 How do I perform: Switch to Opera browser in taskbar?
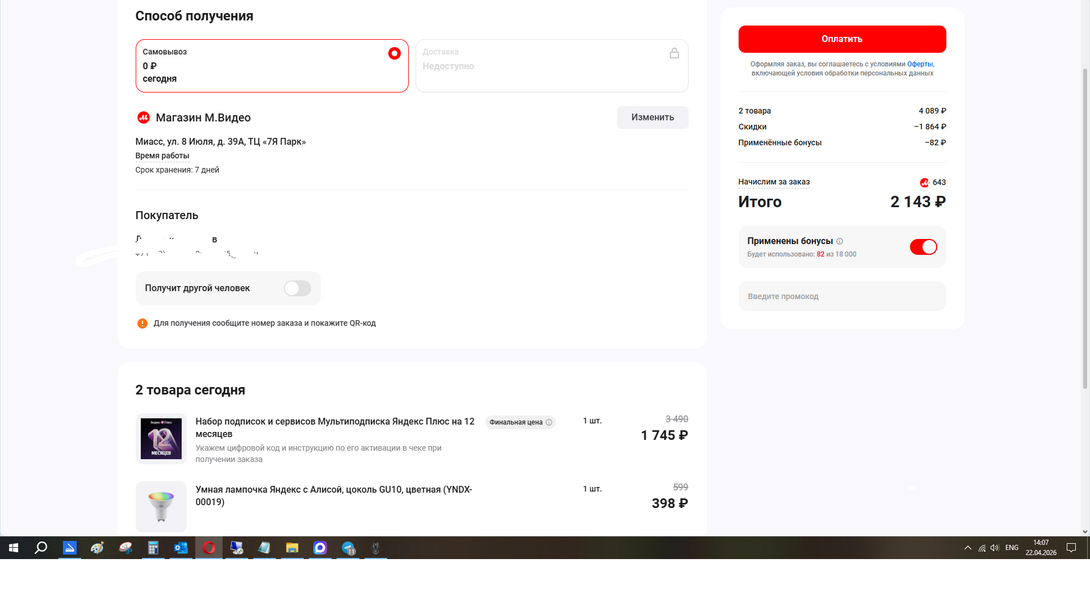point(209,548)
